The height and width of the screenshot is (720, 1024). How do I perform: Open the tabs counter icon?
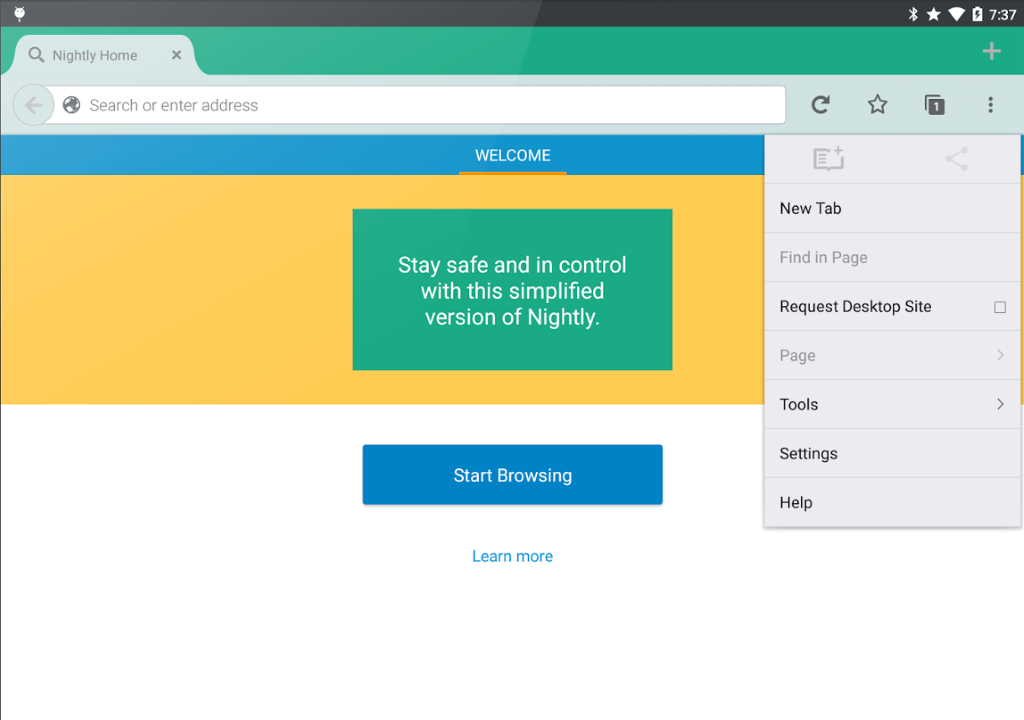pyautogui.click(x=934, y=105)
